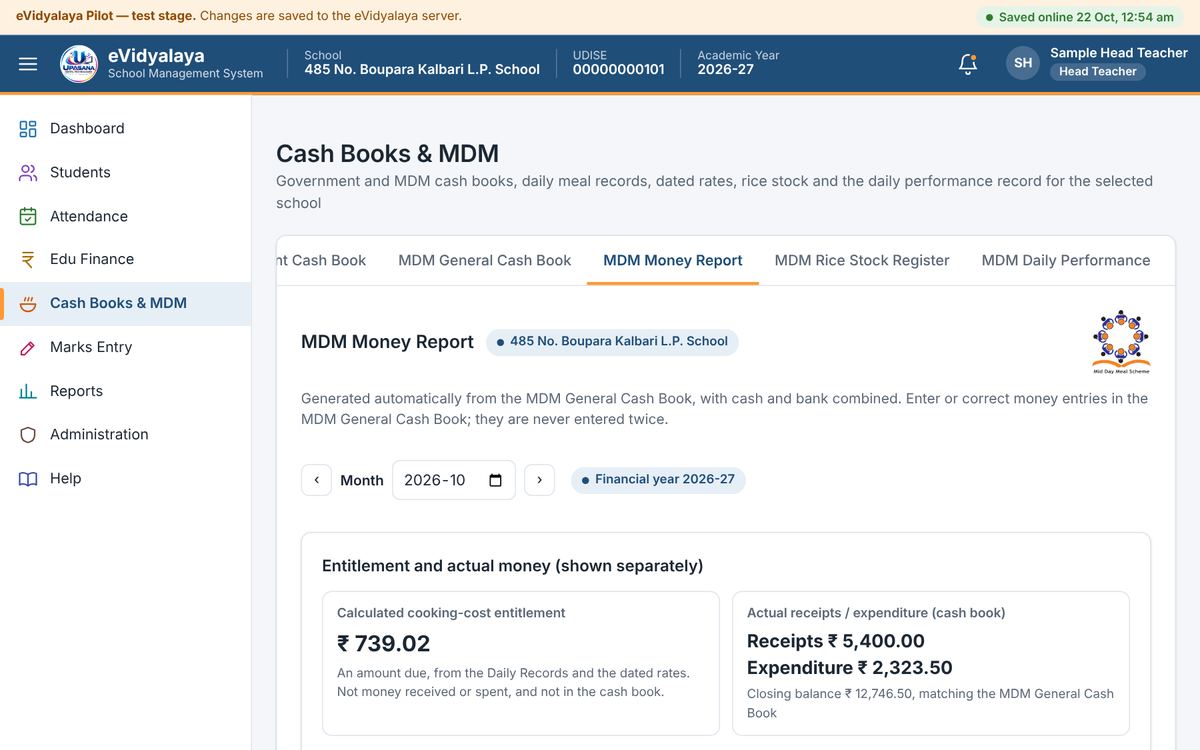This screenshot has height=750, width=1200.
Task: Click the Reports bar chart icon
Action: (x=28, y=391)
